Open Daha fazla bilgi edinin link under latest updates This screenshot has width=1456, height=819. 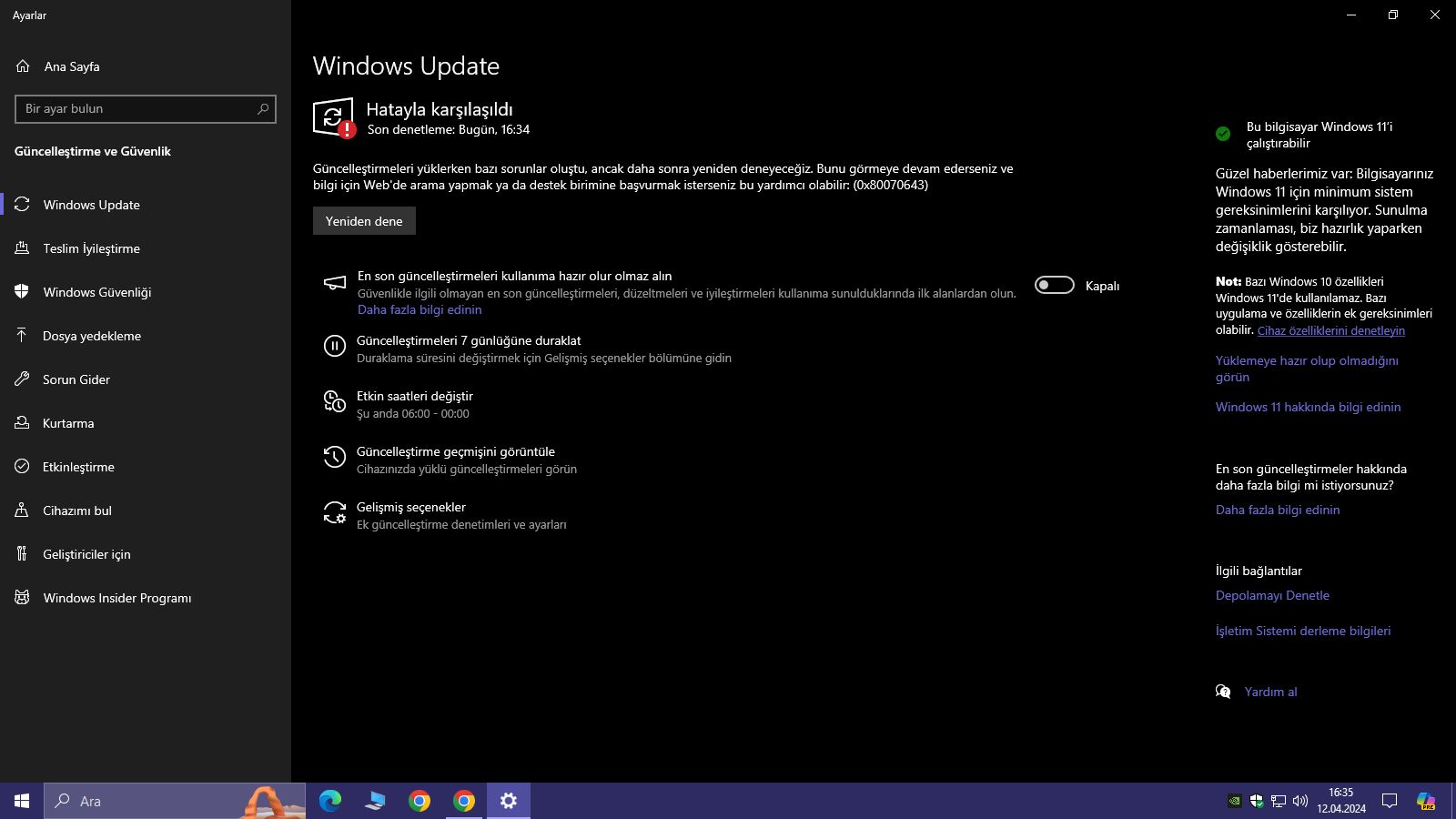420,309
